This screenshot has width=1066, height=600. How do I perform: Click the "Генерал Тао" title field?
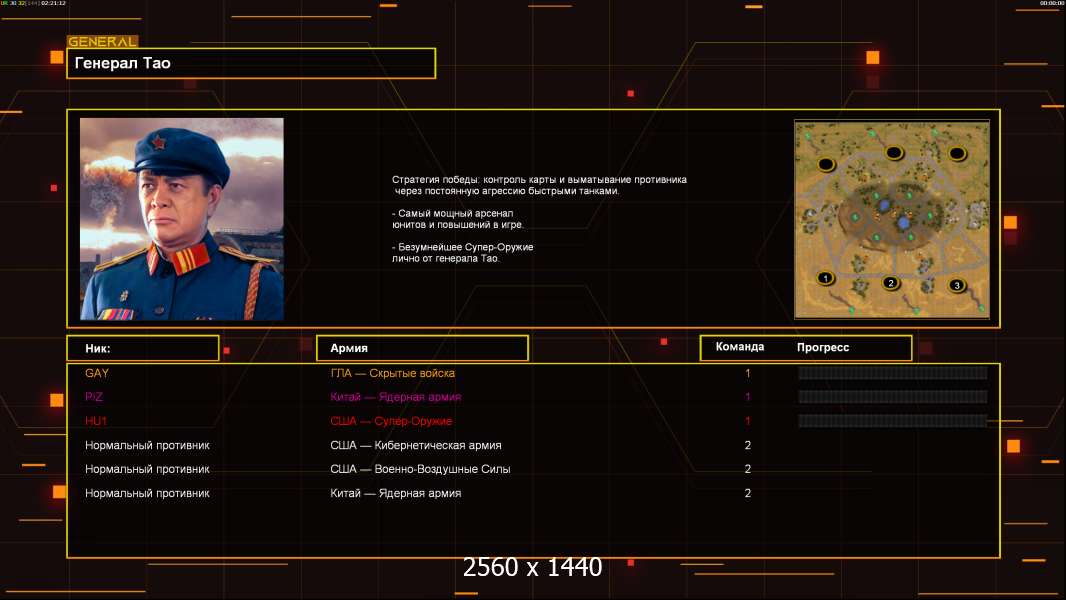click(x=251, y=63)
